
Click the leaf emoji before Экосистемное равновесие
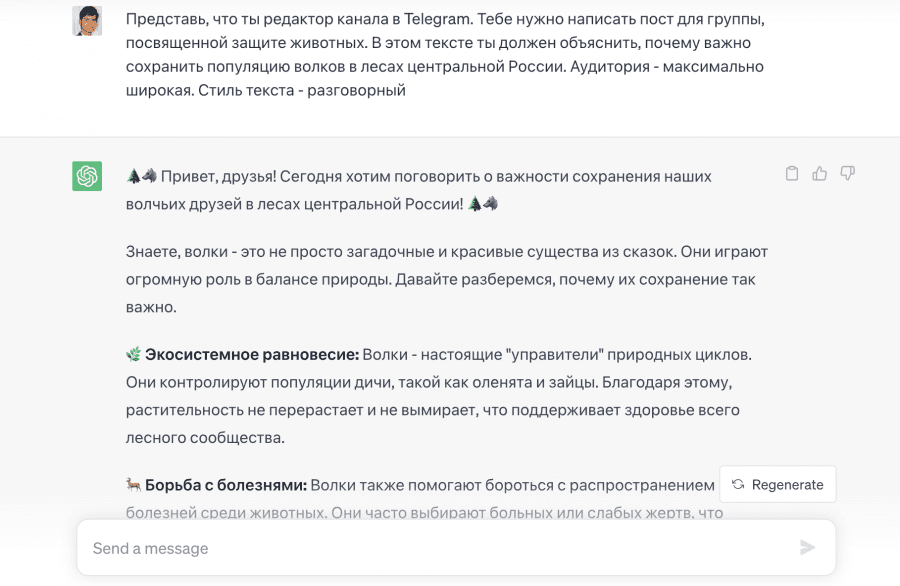[x=133, y=355]
